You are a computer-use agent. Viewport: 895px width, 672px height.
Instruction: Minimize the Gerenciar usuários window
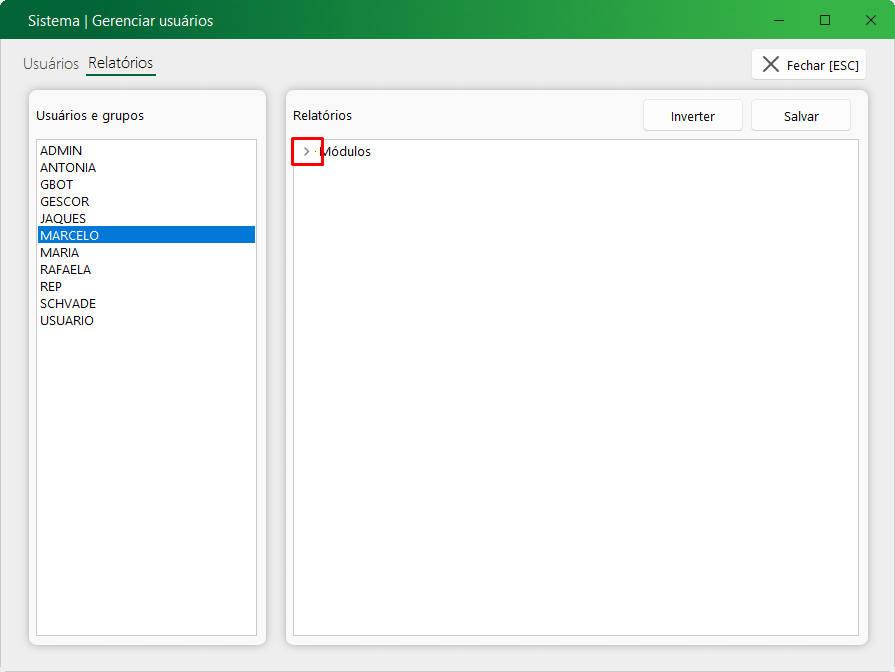click(x=779, y=20)
